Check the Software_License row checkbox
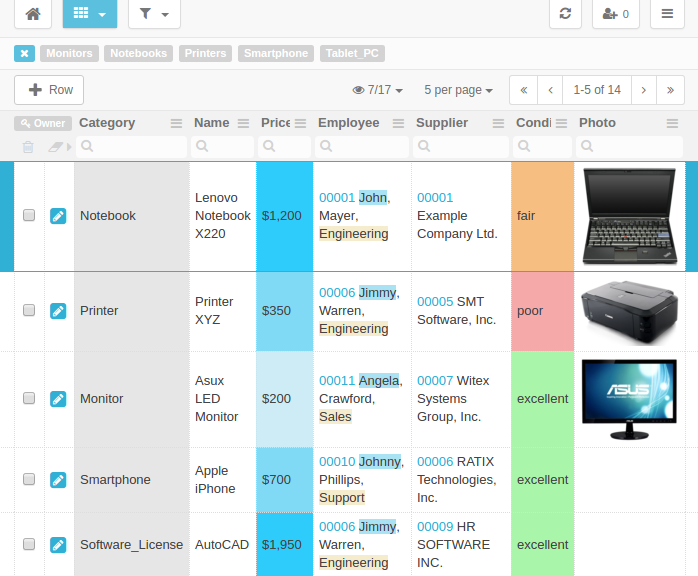 click(29, 544)
